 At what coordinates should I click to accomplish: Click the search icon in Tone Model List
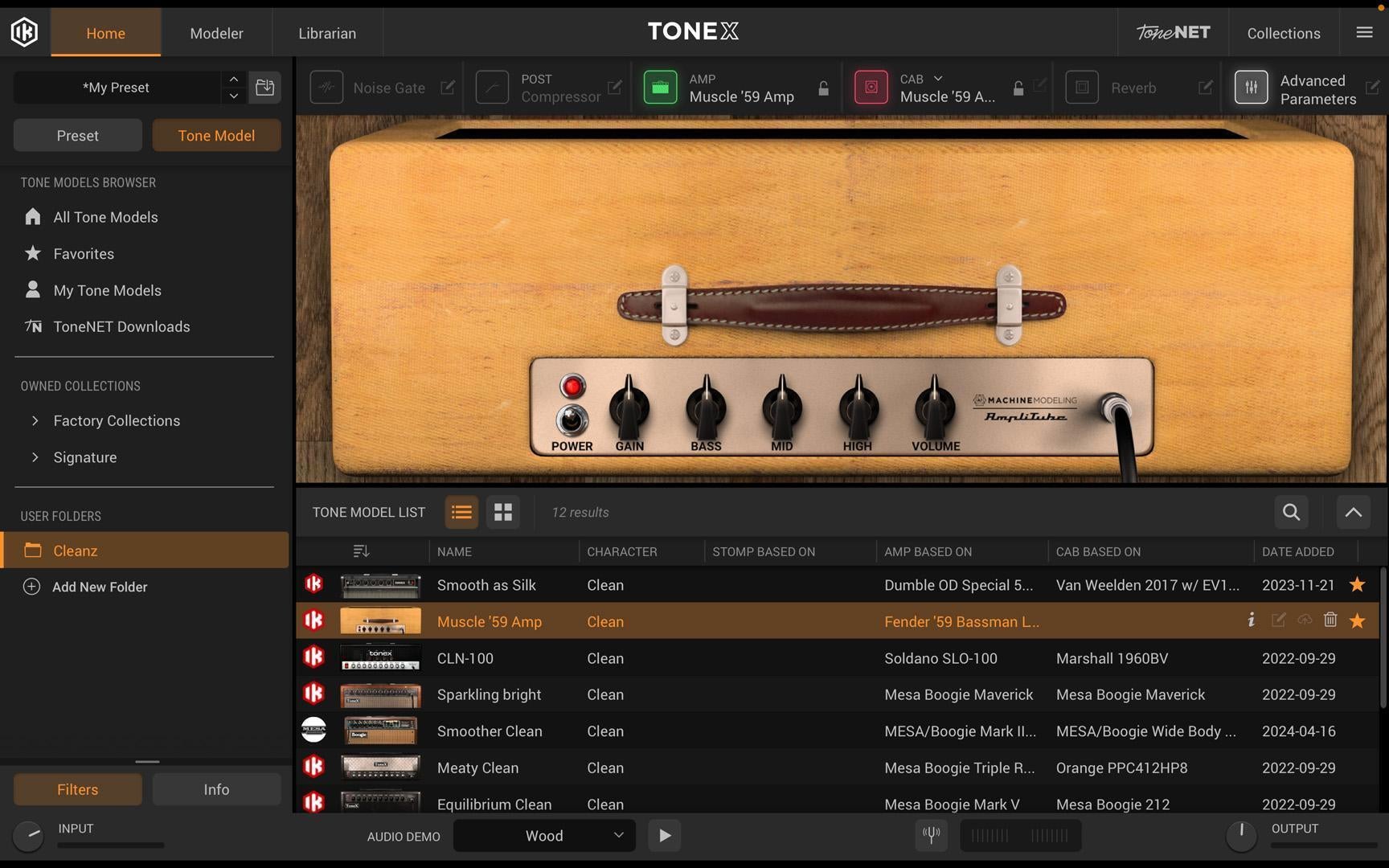pyautogui.click(x=1291, y=512)
